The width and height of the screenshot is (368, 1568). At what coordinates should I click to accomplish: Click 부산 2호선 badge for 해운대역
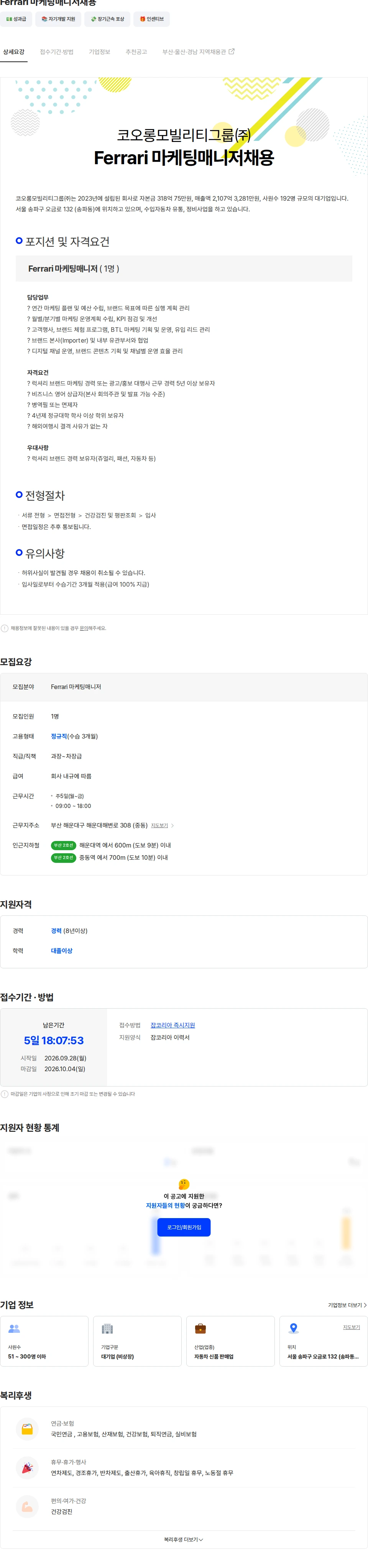[63, 846]
